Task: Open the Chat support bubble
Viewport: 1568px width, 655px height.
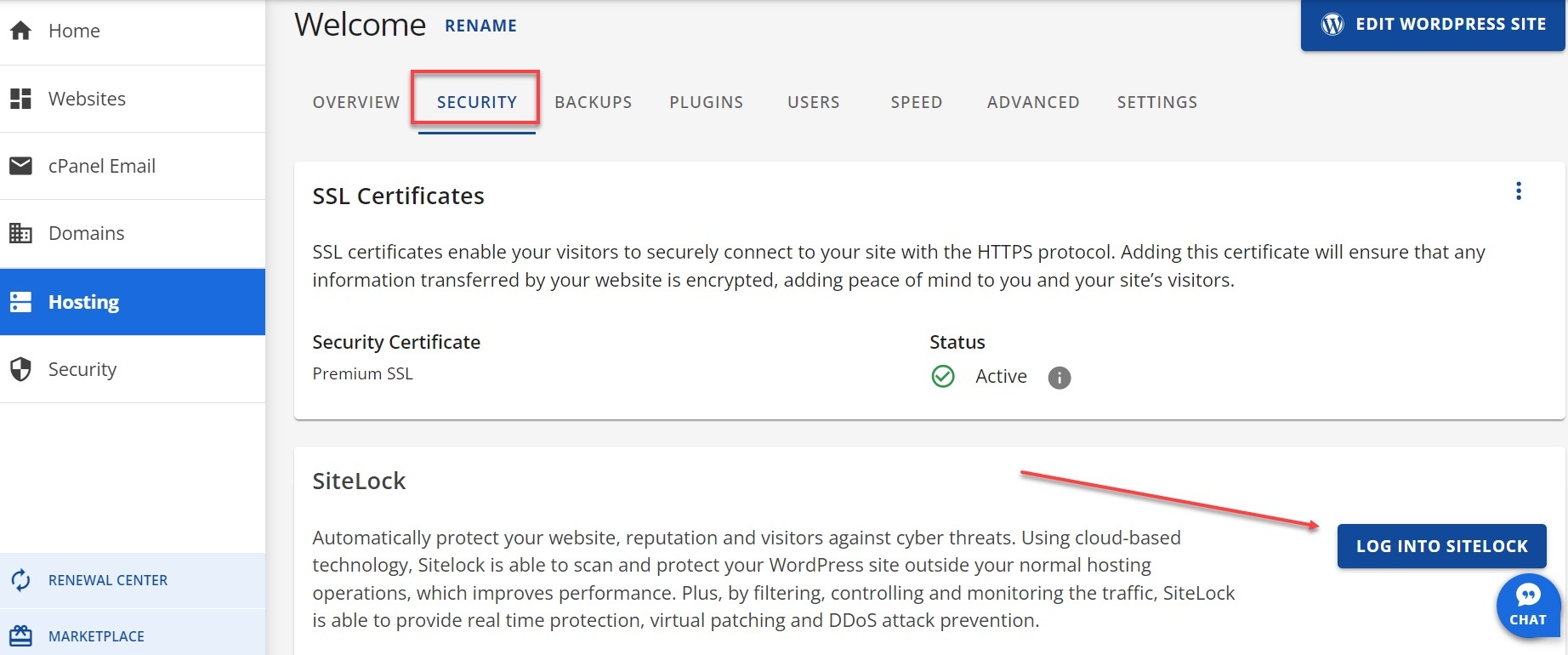Action: tap(1527, 606)
